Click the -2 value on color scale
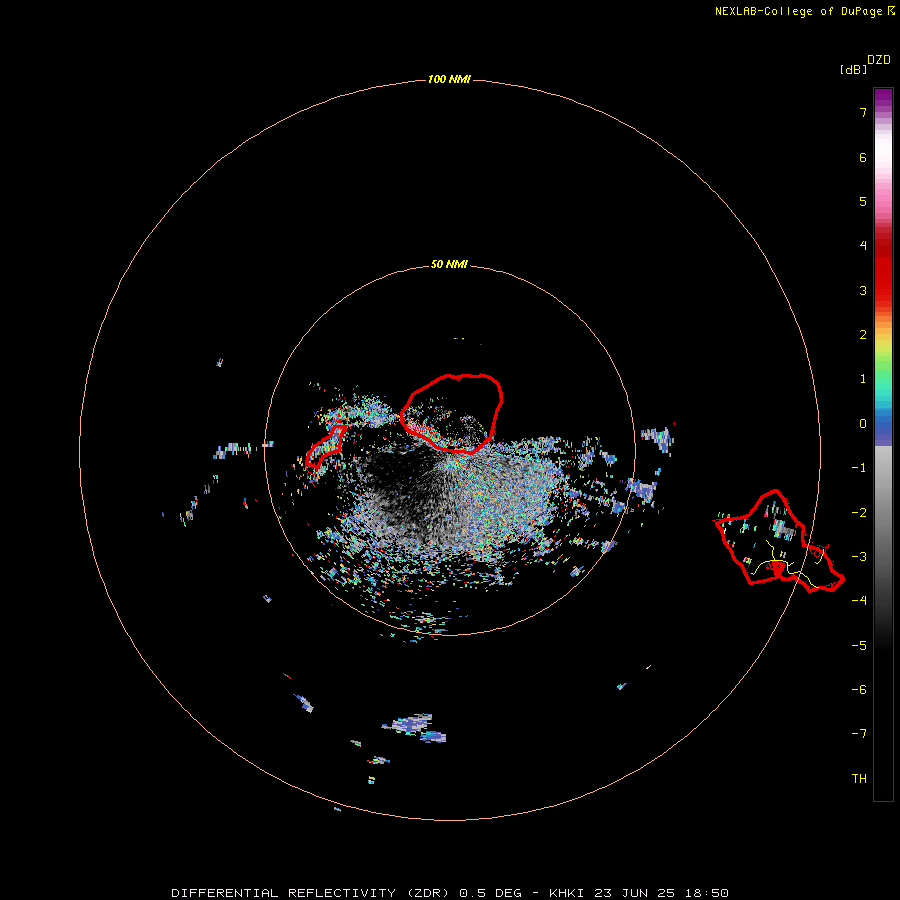900x900 pixels. 859,513
